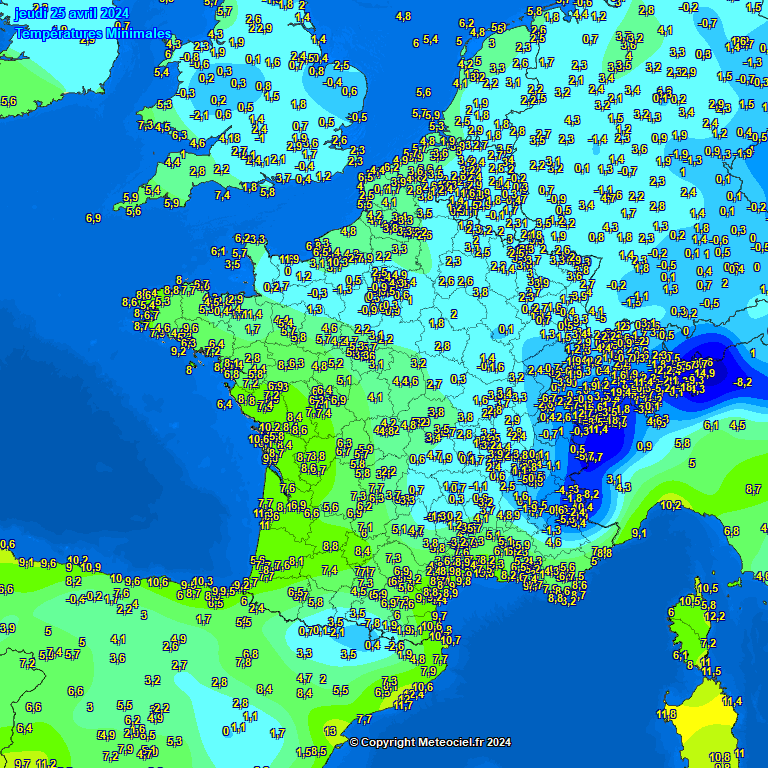The height and width of the screenshot is (768, 768).
Task: Click the 5,6 reading over southern Ireland
Action: [9, 101]
